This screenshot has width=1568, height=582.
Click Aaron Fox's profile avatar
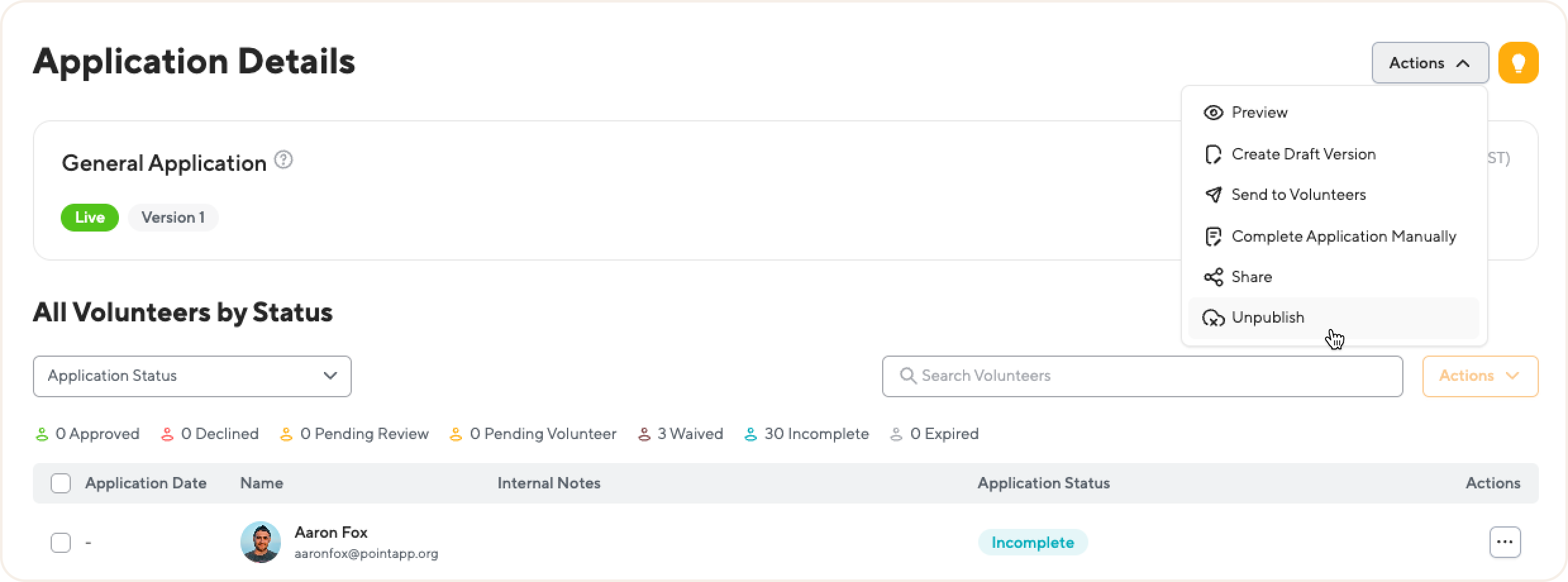261,542
